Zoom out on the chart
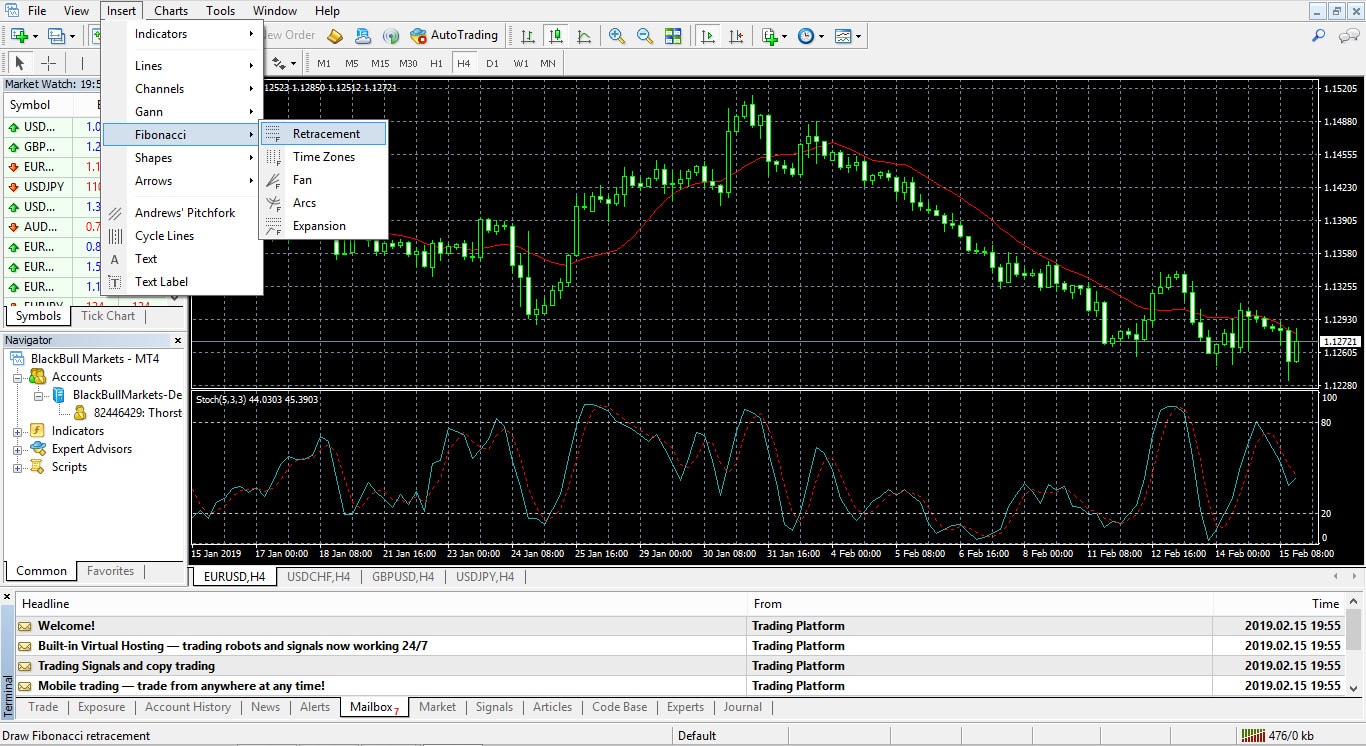The image size is (1366, 746). [x=645, y=36]
